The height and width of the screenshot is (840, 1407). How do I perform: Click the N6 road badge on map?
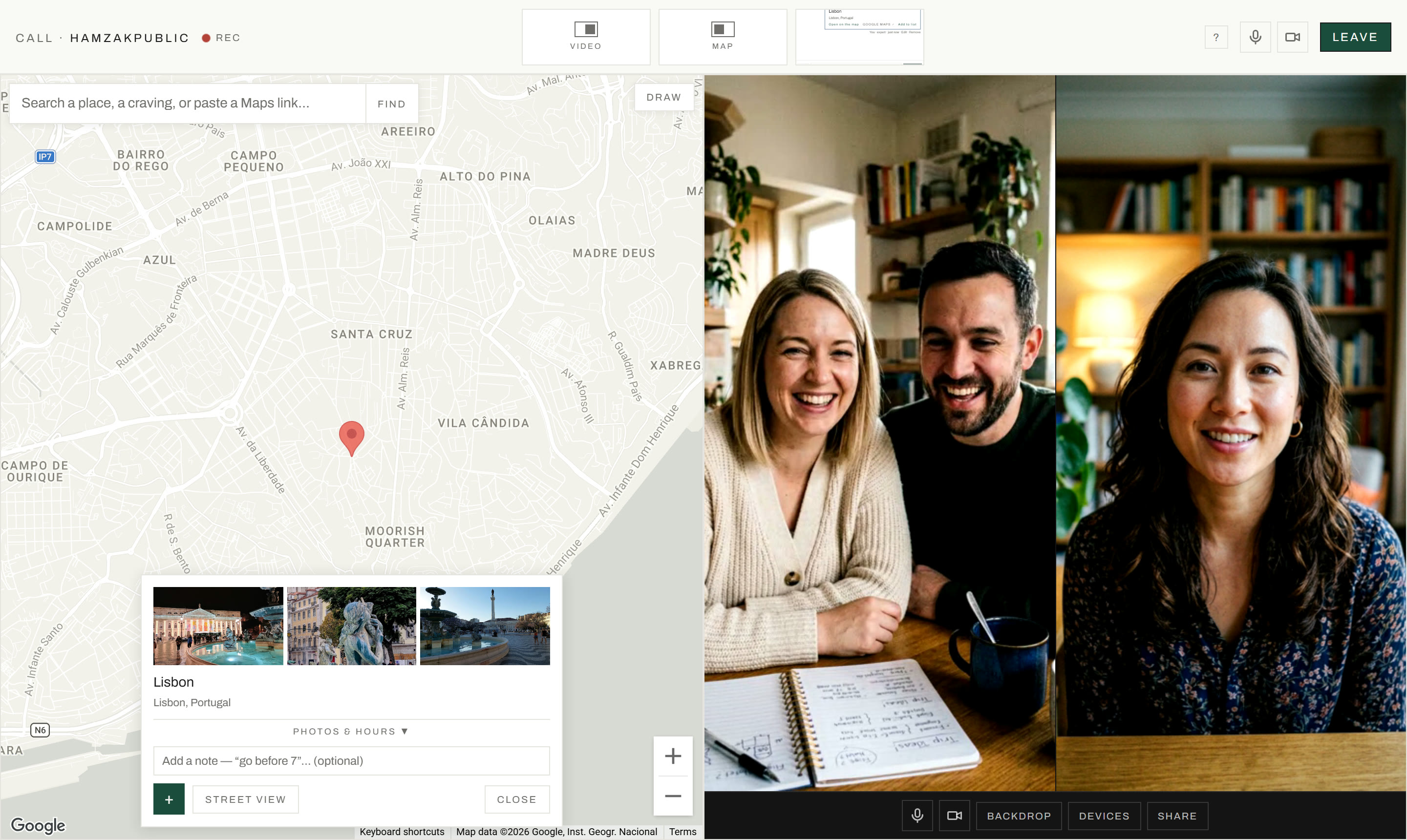(40, 730)
